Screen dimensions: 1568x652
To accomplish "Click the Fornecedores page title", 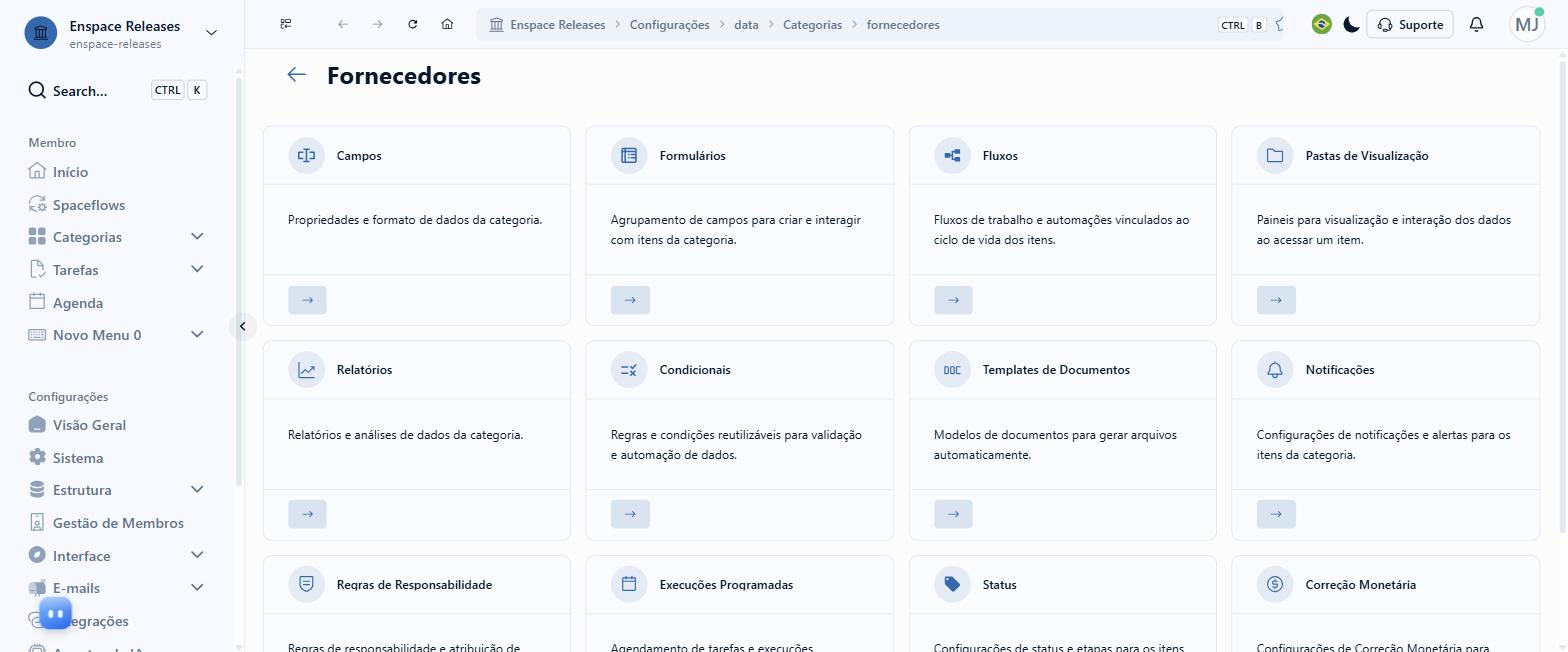I will (404, 75).
